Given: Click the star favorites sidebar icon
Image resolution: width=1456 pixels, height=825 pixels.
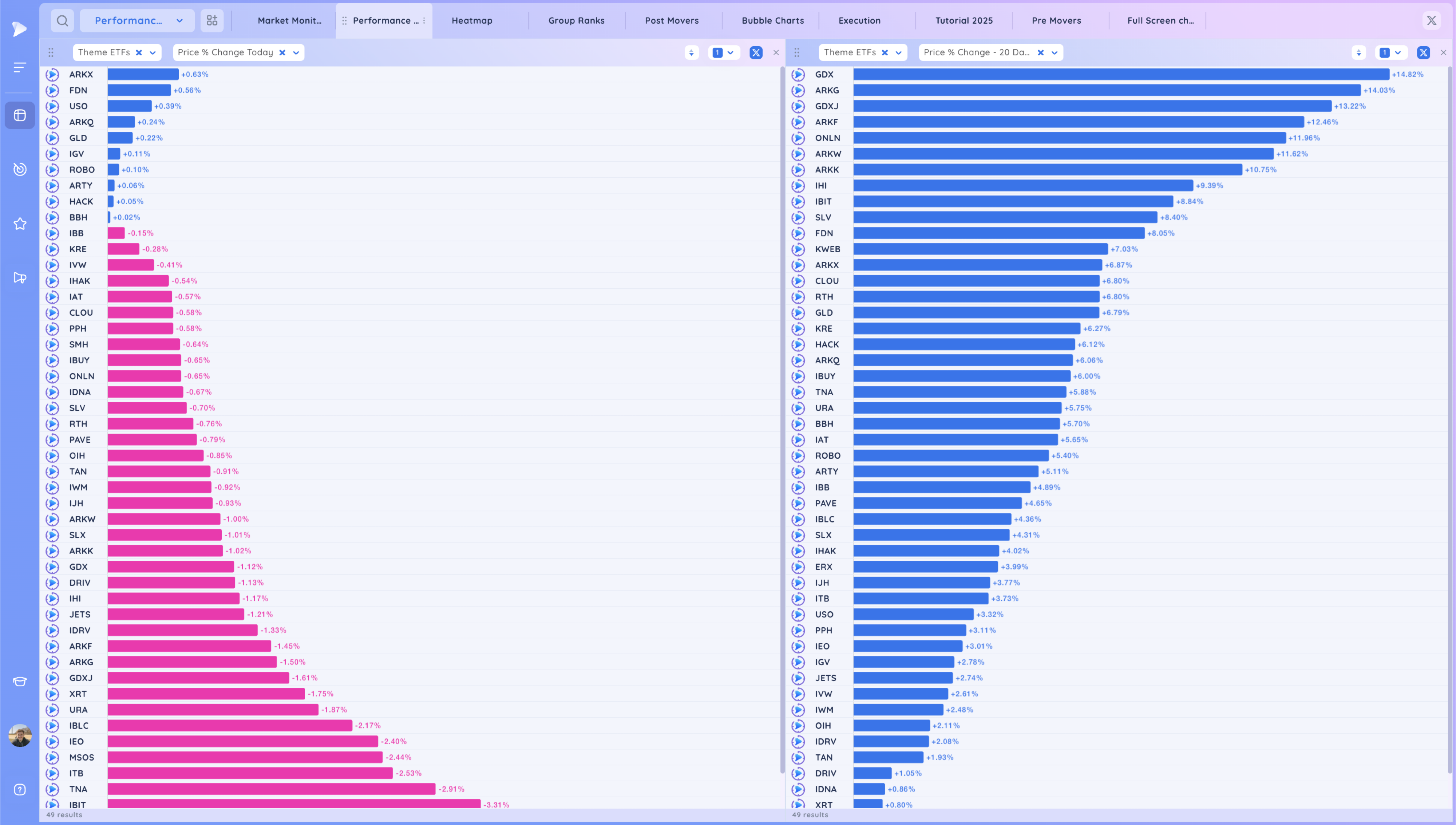Looking at the screenshot, I should pos(20,224).
